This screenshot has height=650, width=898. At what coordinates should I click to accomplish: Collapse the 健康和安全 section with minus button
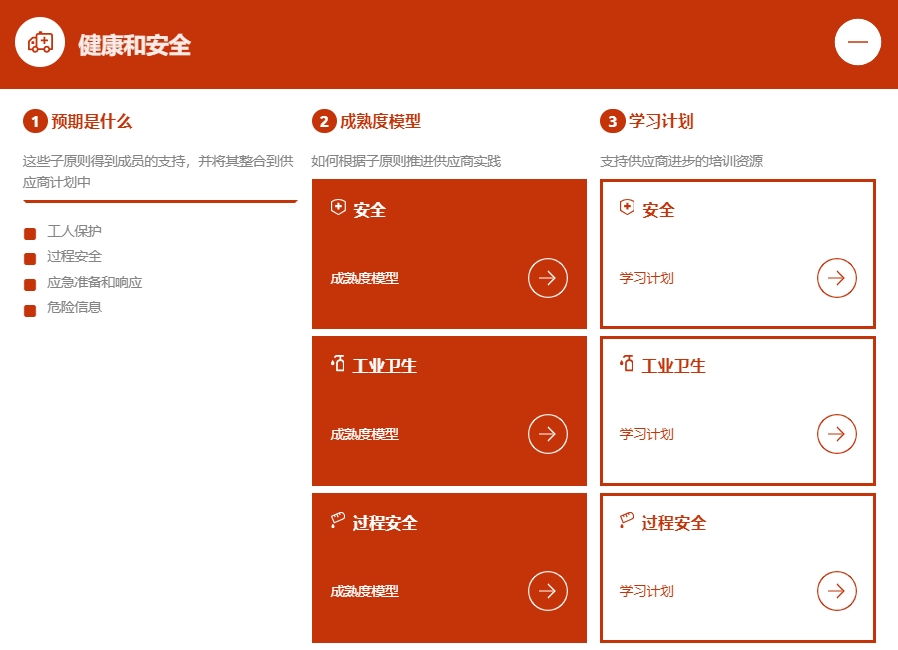857,42
